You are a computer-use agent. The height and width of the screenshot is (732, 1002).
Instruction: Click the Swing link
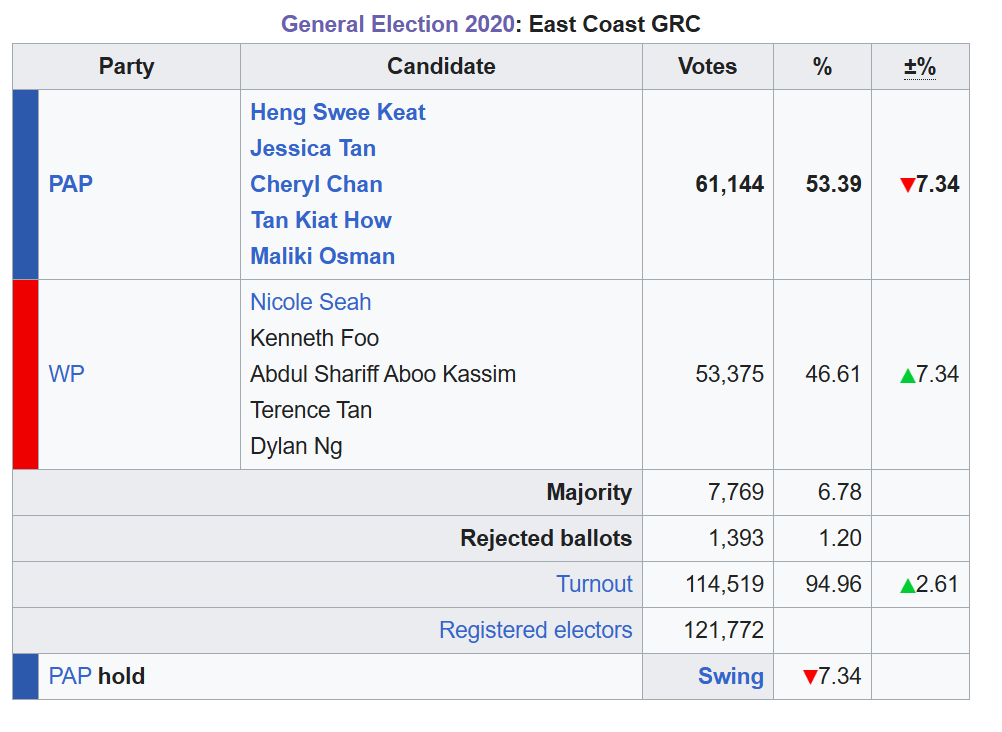pos(730,676)
